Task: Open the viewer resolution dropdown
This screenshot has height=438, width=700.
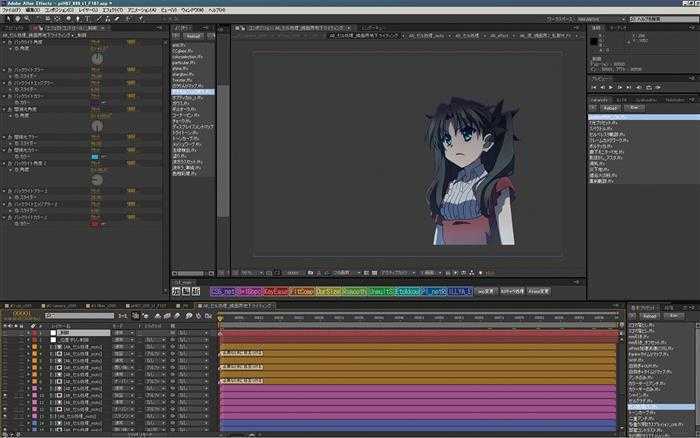Action: tap(347, 272)
